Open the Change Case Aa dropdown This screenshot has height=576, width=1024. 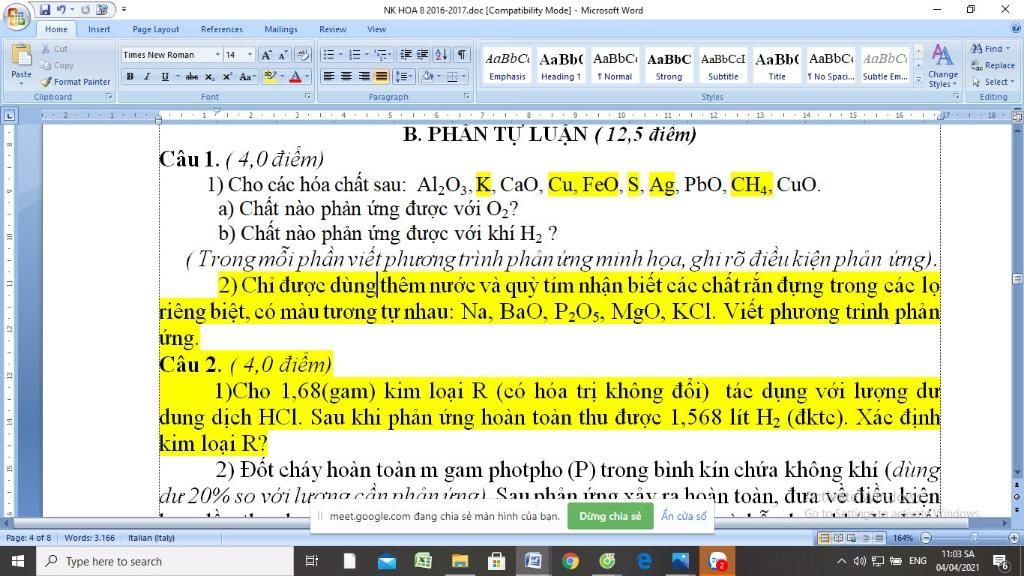pyautogui.click(x=246, y=76)
